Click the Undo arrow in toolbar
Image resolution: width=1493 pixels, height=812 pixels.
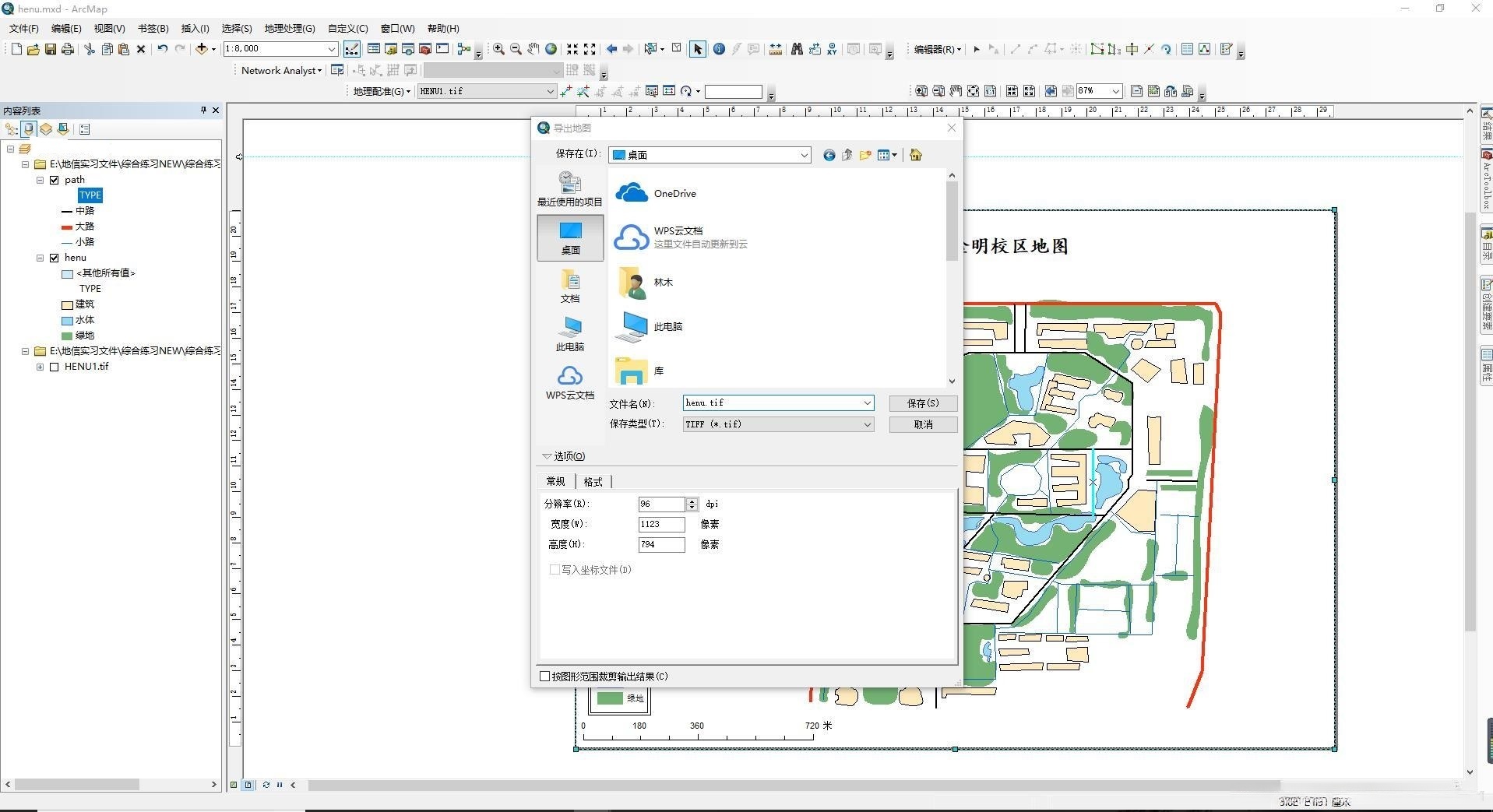[162, 49]
